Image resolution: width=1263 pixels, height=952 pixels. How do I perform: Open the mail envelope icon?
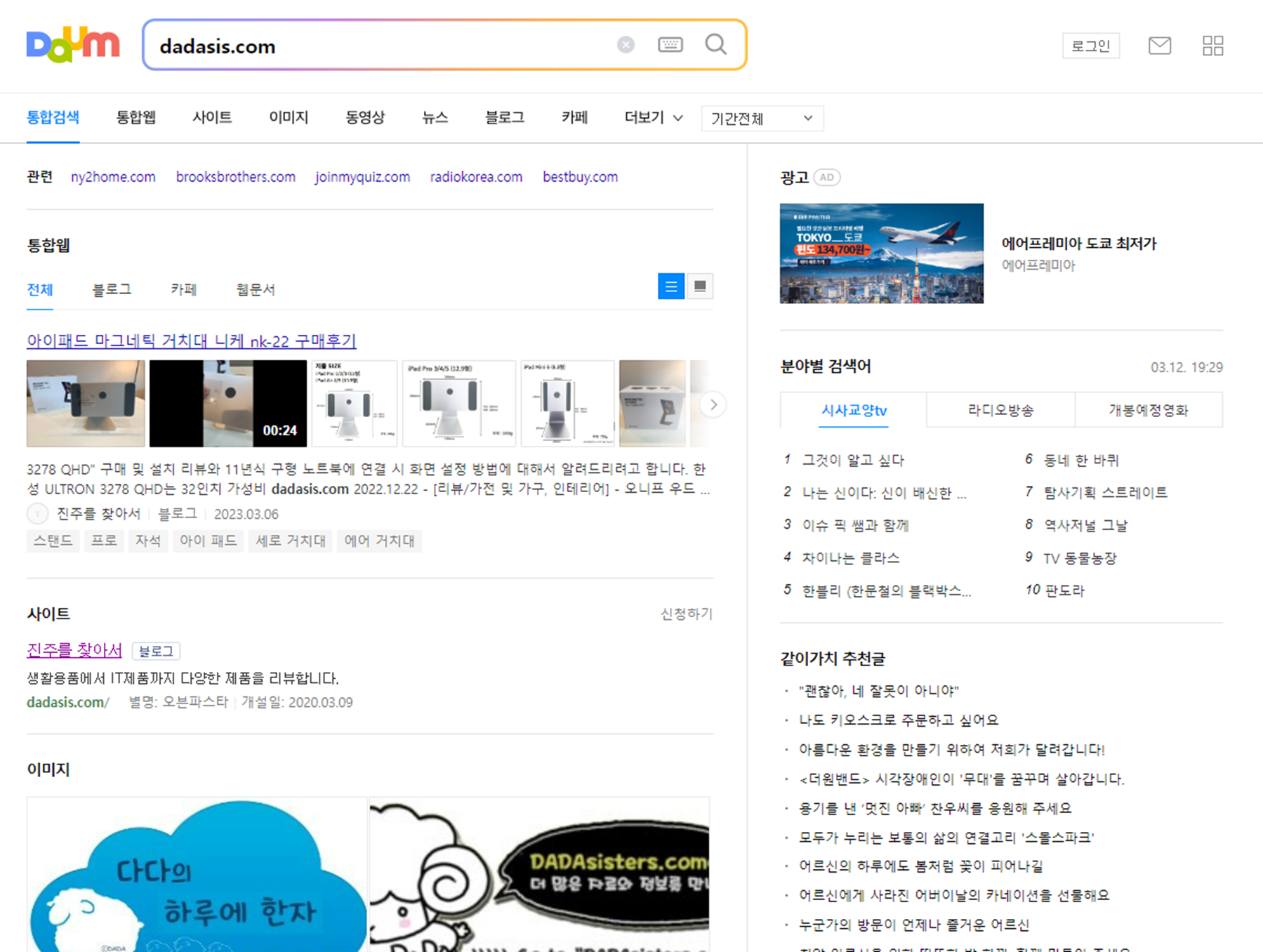click(1160, 46)
